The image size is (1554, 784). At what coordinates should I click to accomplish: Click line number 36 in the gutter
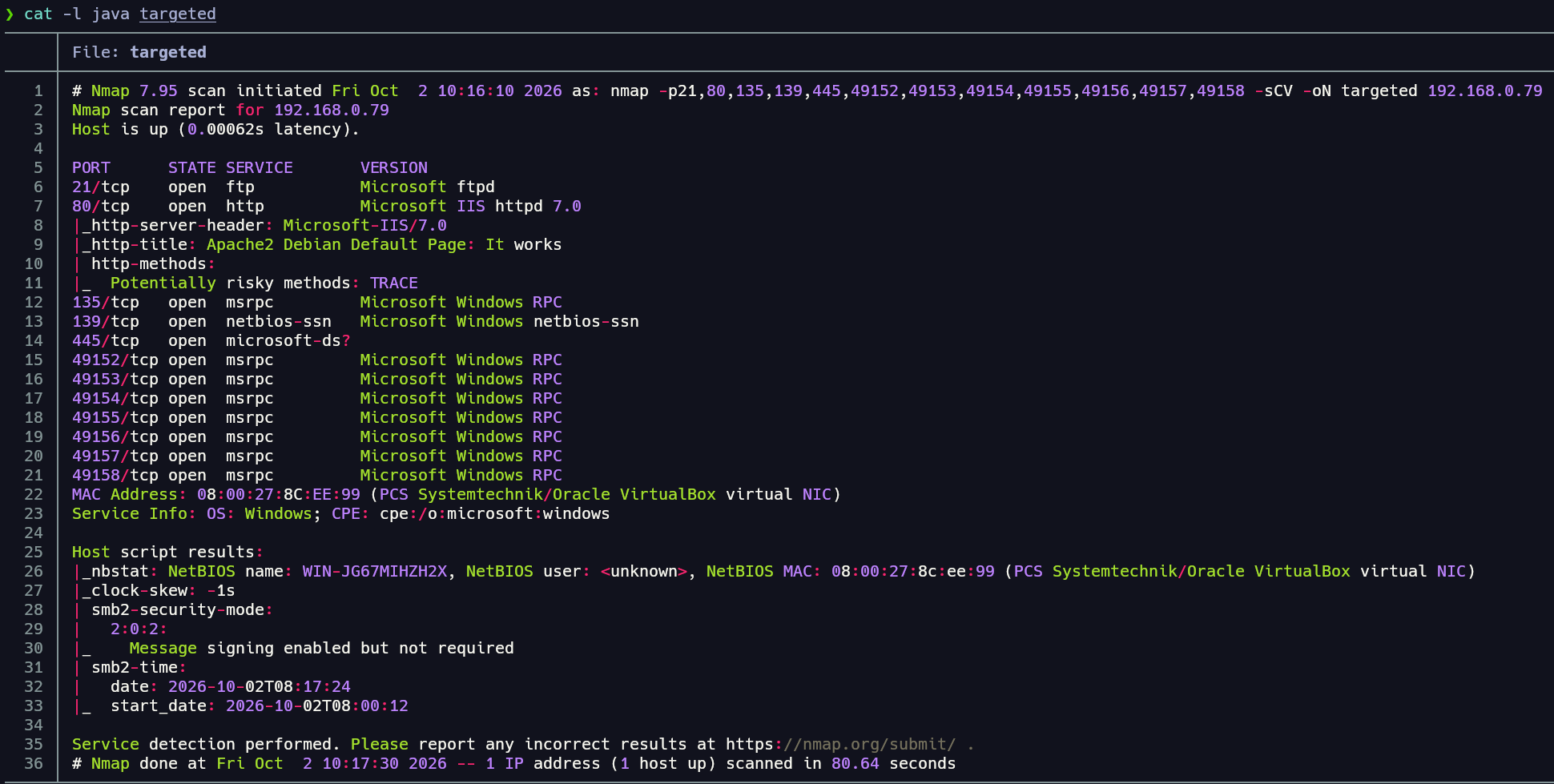coord(34,763)
